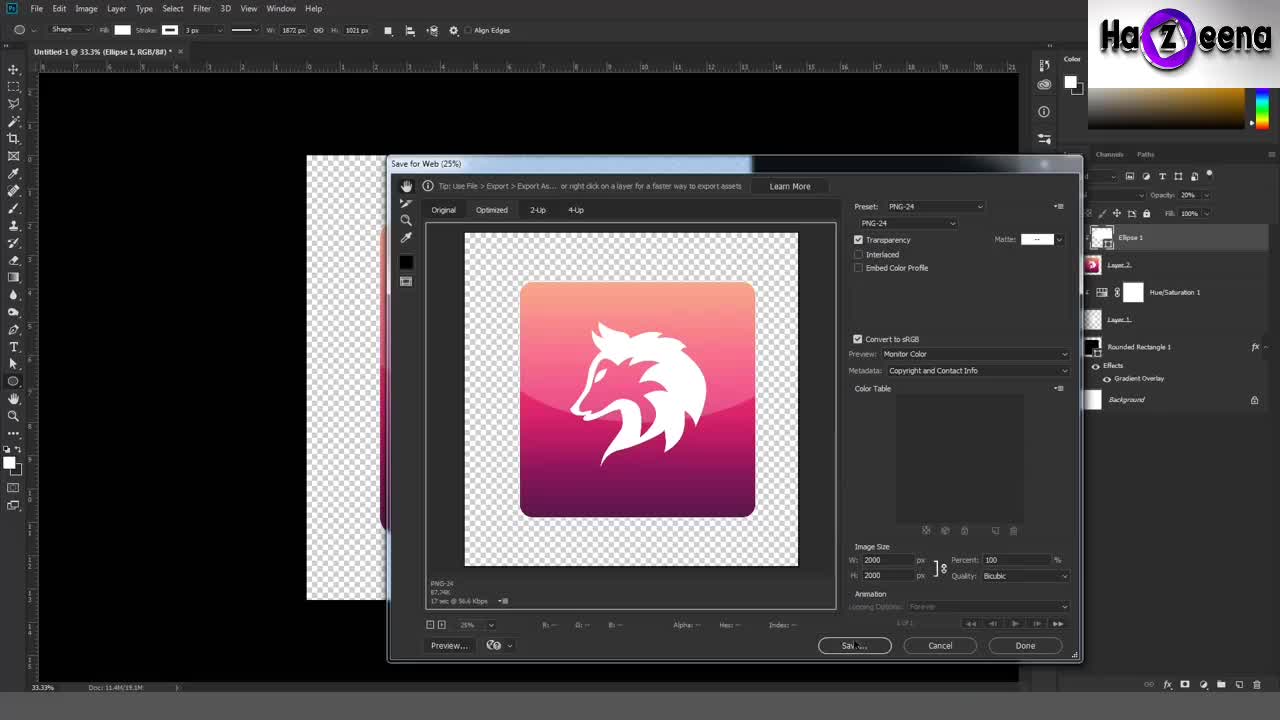Toggle the Transparency checkbox
The width and height of the screenshot is (1280, 720).
tap(858, 240)
